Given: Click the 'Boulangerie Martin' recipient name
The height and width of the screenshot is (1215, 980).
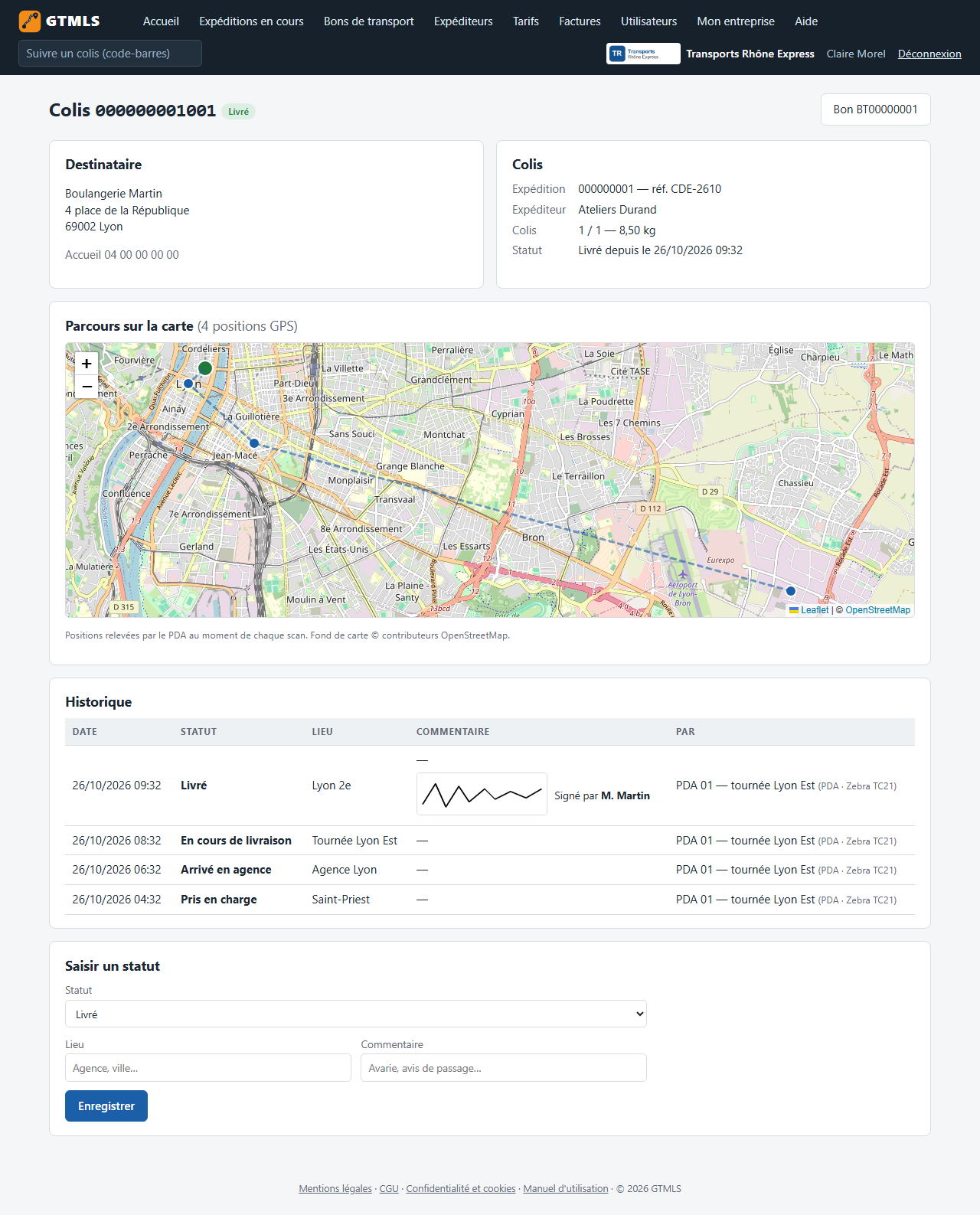Looking at the screenshot, I should (113, 194).
